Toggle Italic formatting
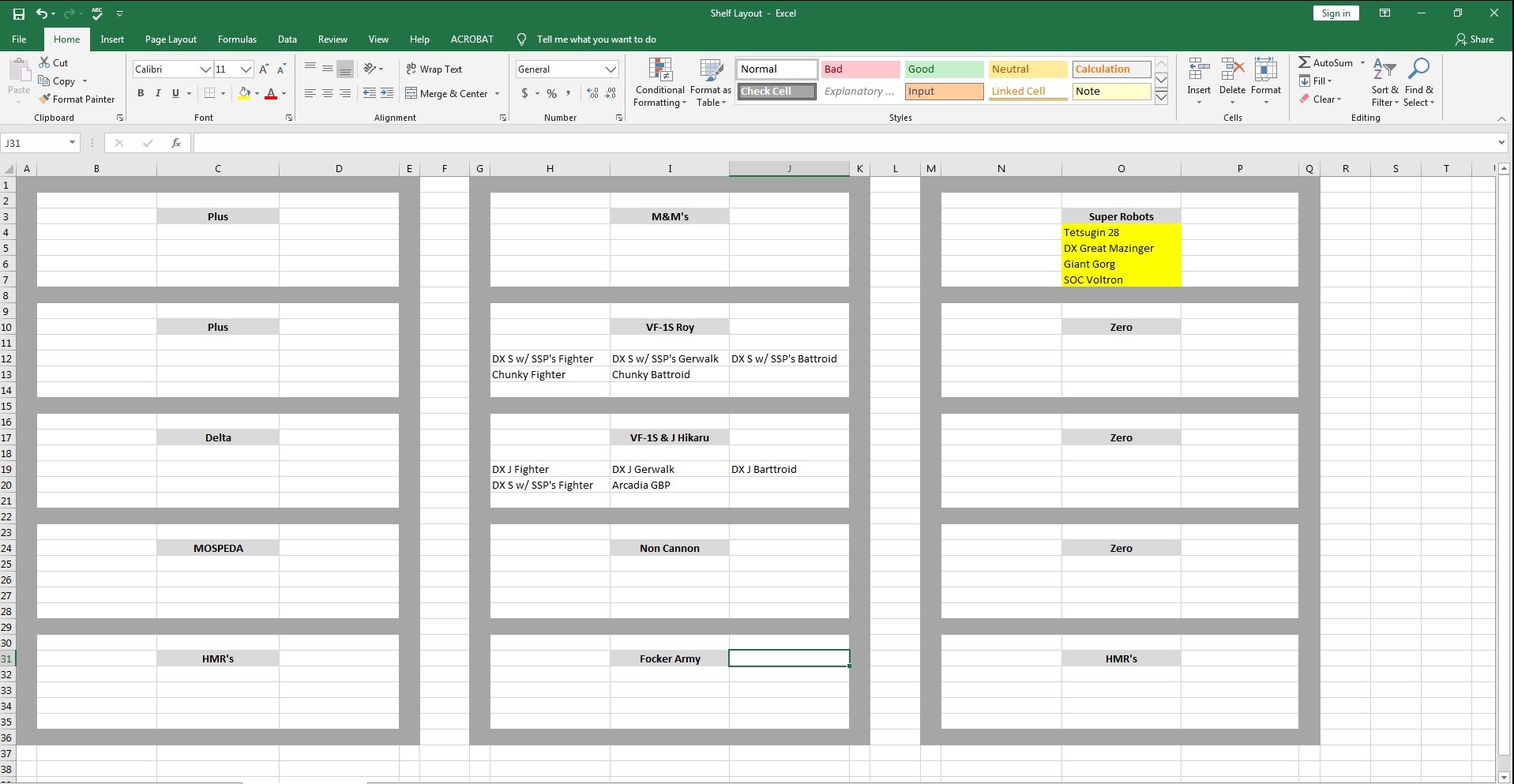The height and width of the screenshot is (784, 1514). [x=158, y=93]
